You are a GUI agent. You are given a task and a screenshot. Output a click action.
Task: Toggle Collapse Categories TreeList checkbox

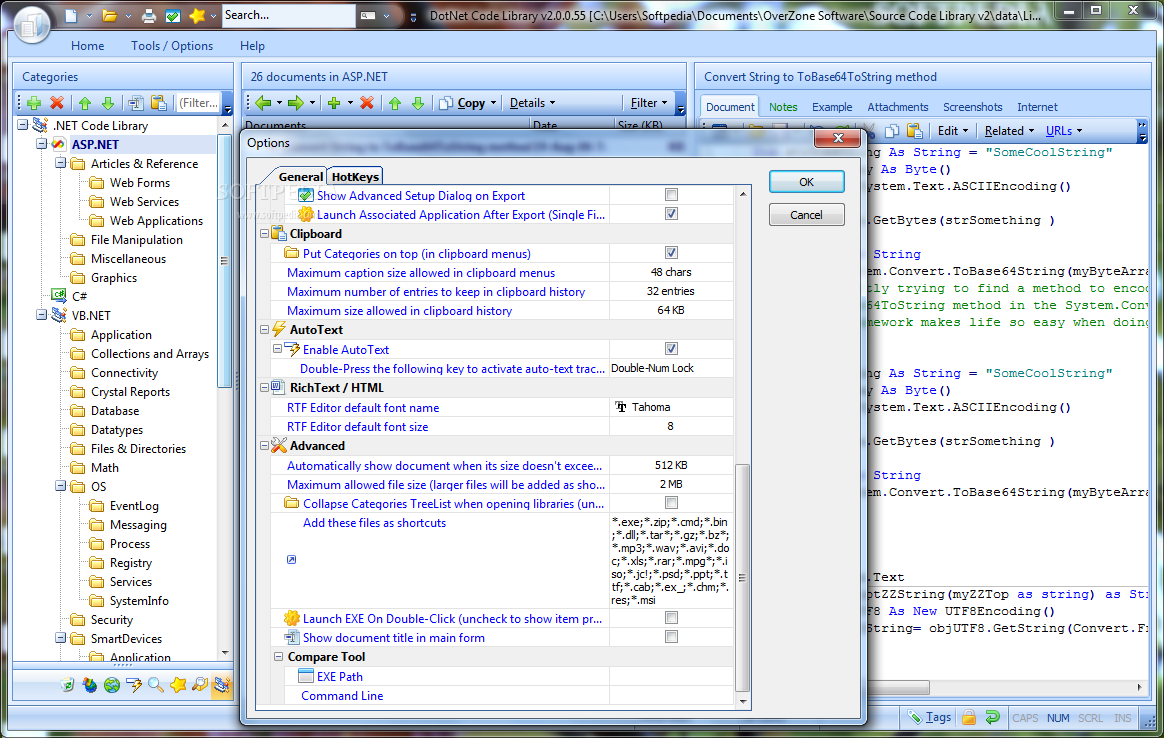point(671,503)
